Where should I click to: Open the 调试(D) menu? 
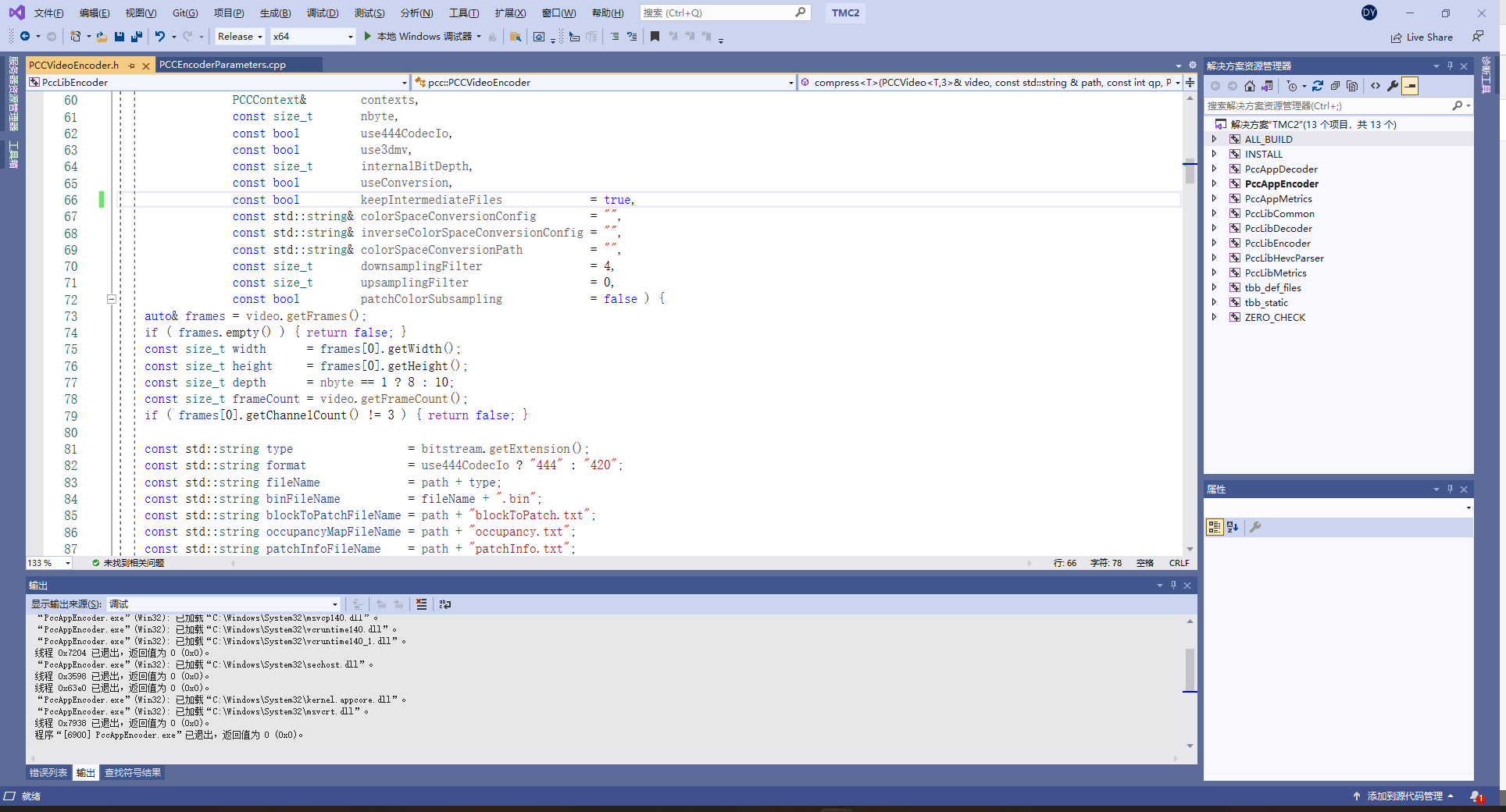pos(323,12)
